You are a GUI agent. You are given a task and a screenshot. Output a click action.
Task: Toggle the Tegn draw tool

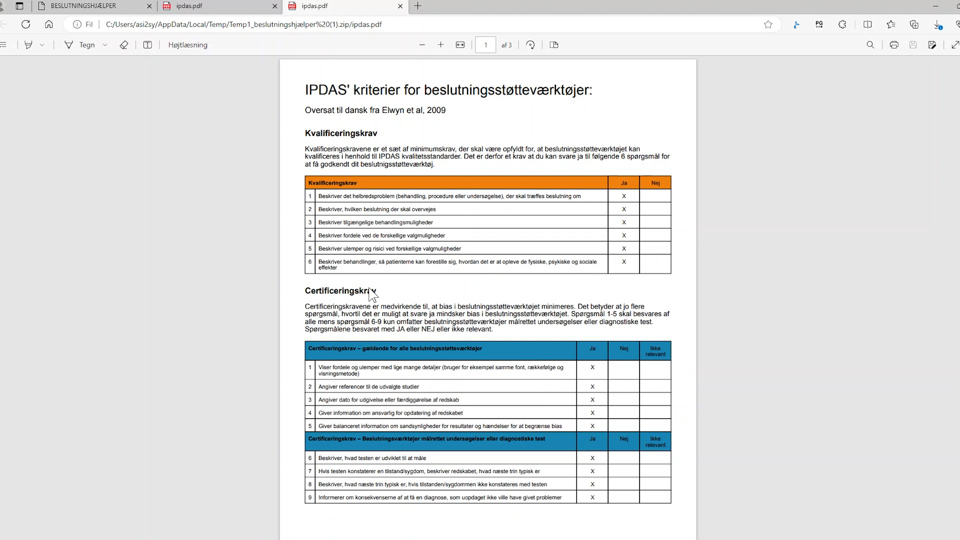click(79, 45)
